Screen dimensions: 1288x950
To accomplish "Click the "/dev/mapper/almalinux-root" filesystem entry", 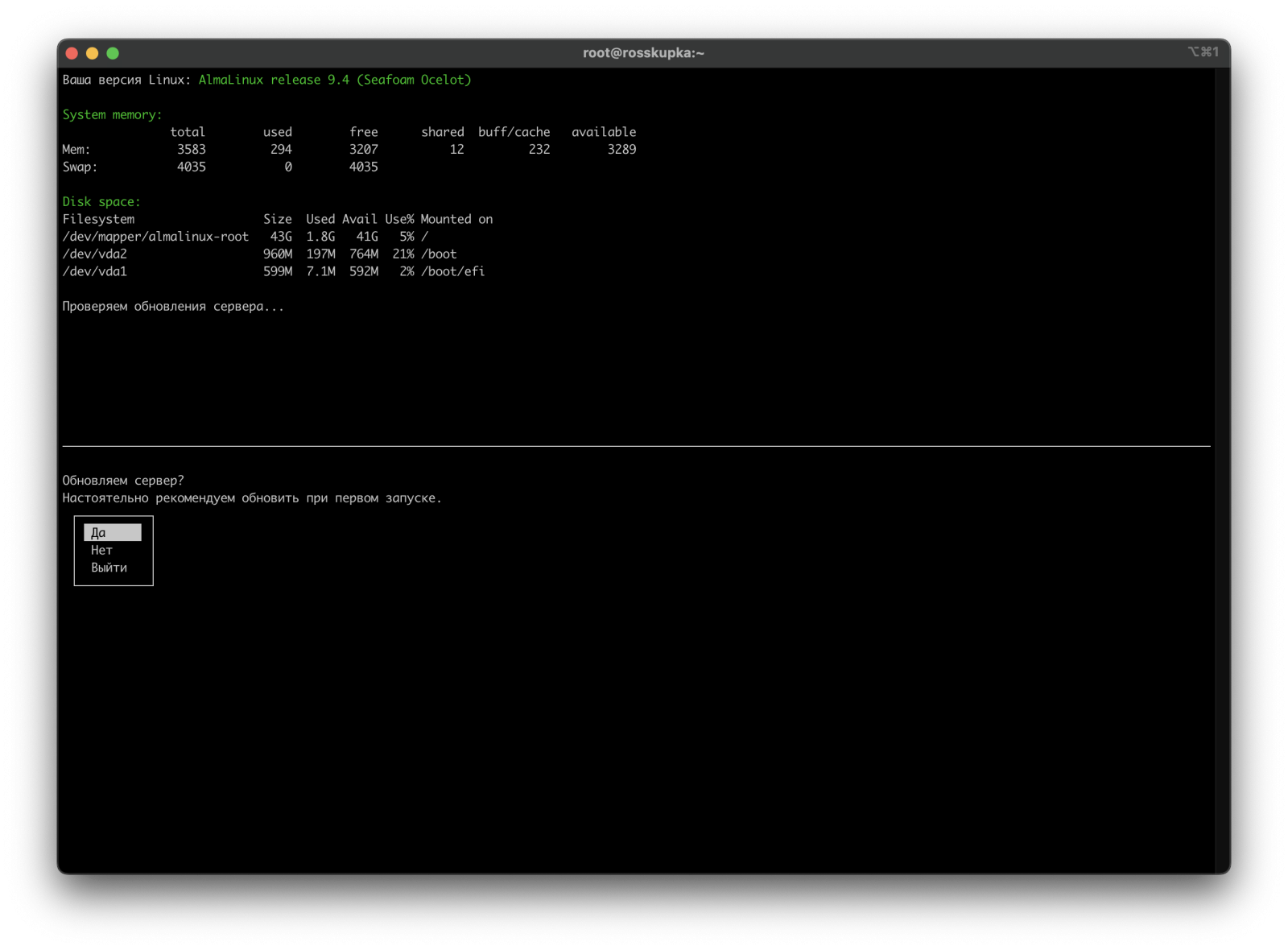I will [155, 237].
